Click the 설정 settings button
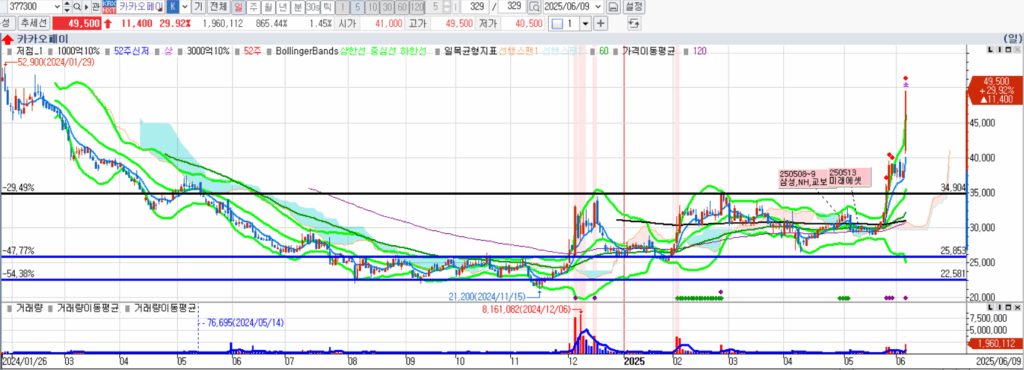The width and height of the screenshot is (1024, 370). click(x=633, y=7)
